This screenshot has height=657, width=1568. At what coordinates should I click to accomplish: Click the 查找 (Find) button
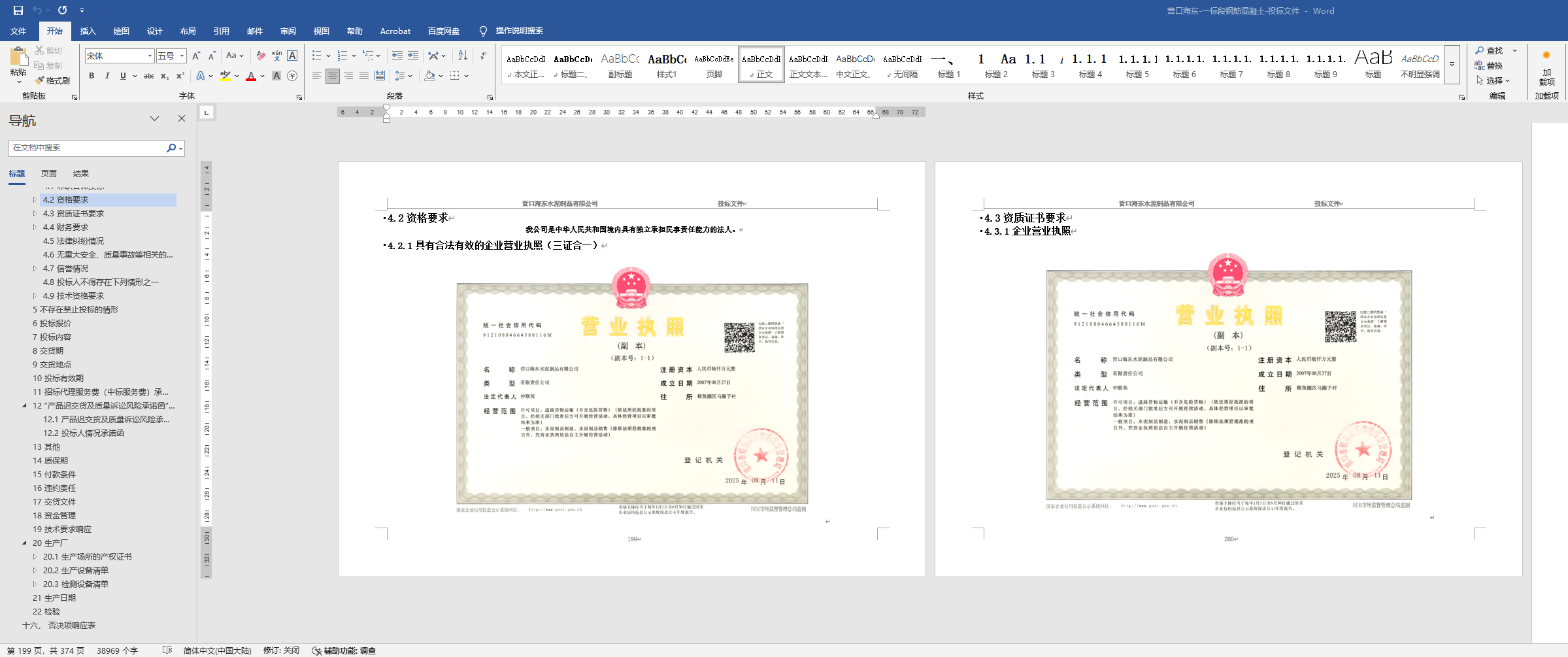(1490, 50)
